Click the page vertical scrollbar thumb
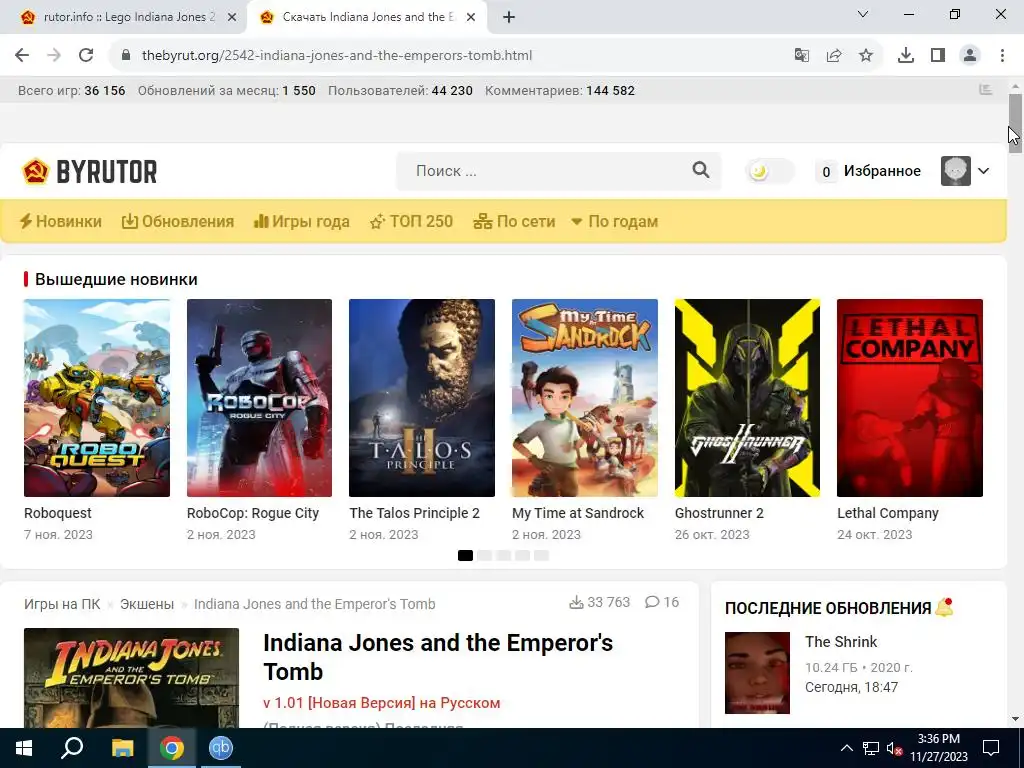This screenshot has width=1024, height=768. pyautogui.click(x=1015, y=123)
